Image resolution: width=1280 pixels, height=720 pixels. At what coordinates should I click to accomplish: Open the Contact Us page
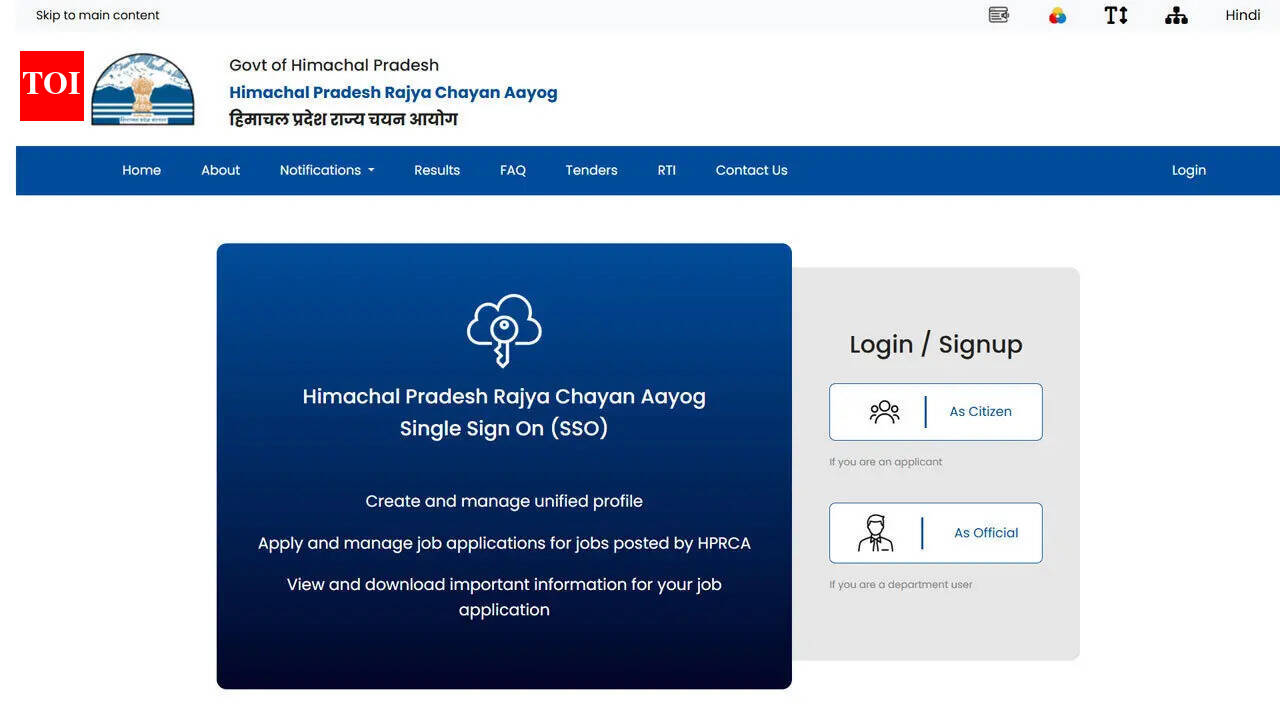click(752, 170)
